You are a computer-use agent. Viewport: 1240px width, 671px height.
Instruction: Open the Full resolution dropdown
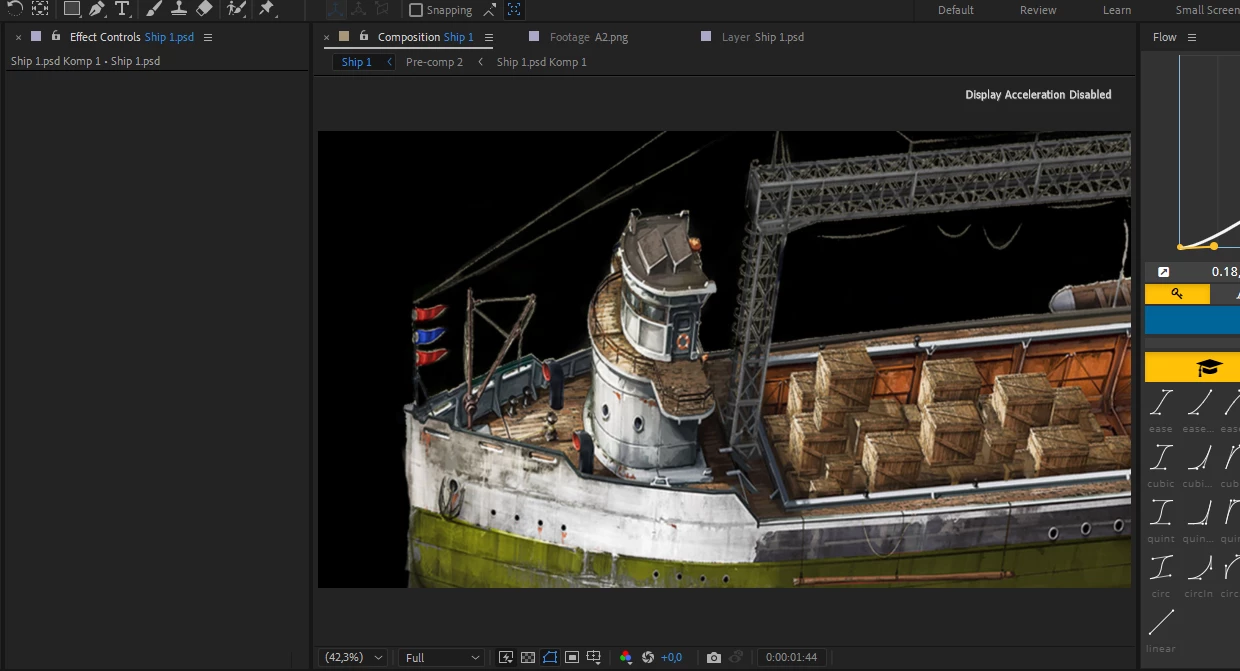441,657
